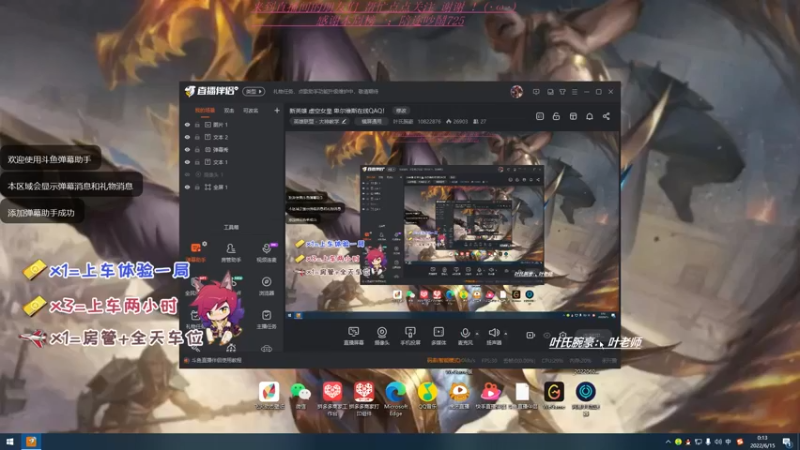
Task: Add a new scene with plus icon
Action: tap(277, 110)
